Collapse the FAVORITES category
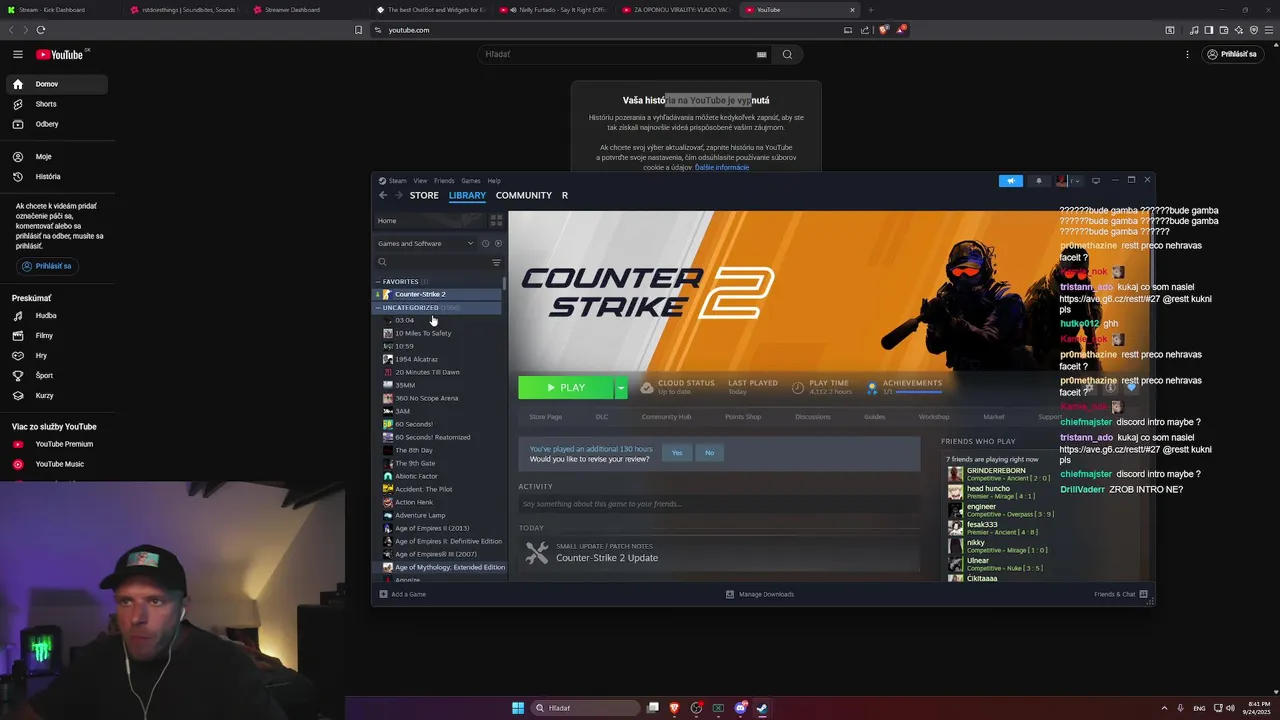 tap(378, 282)
